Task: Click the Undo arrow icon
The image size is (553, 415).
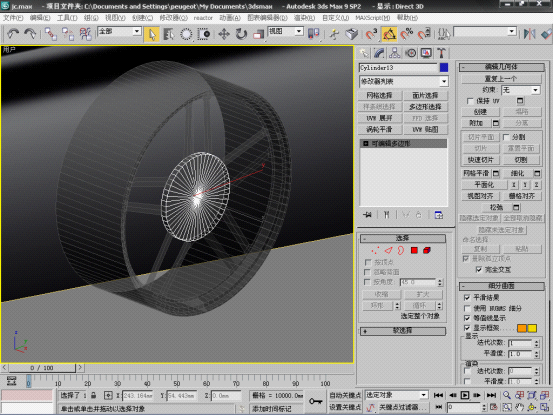Action: point(13,34)
